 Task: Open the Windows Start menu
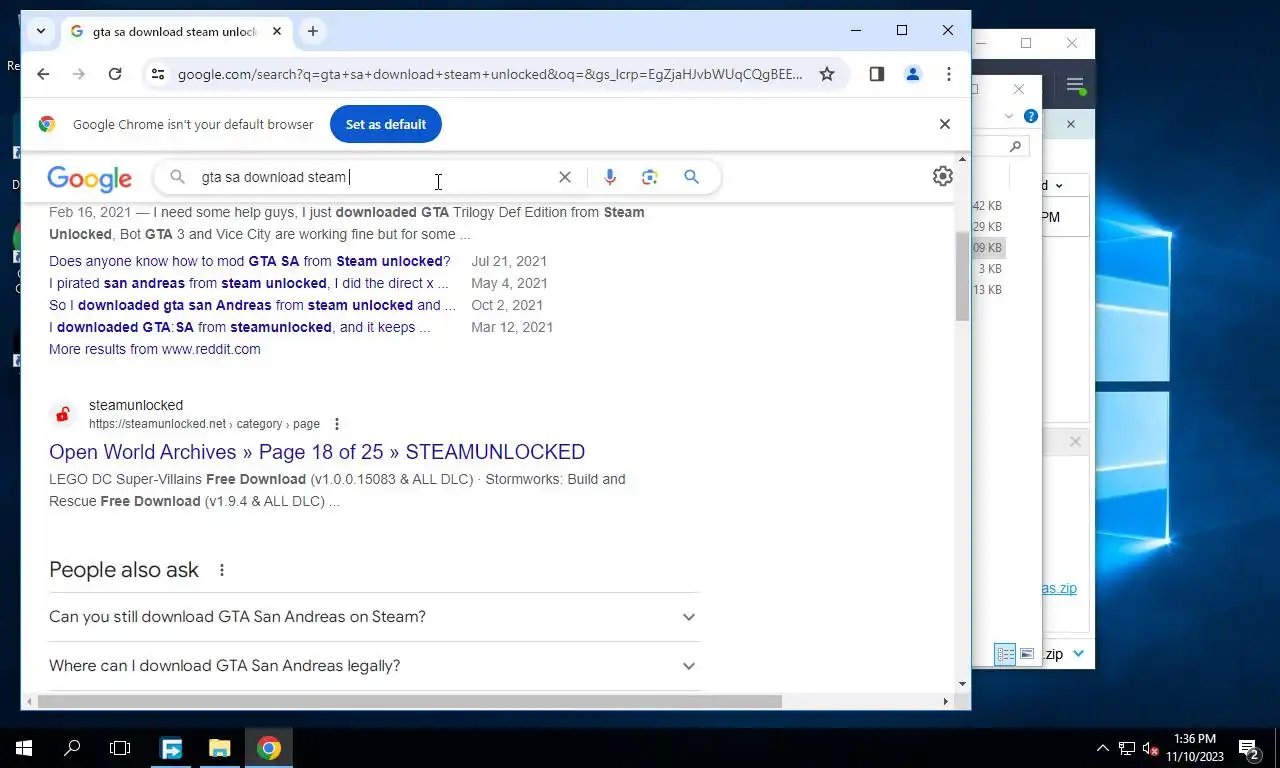point(24,748)
